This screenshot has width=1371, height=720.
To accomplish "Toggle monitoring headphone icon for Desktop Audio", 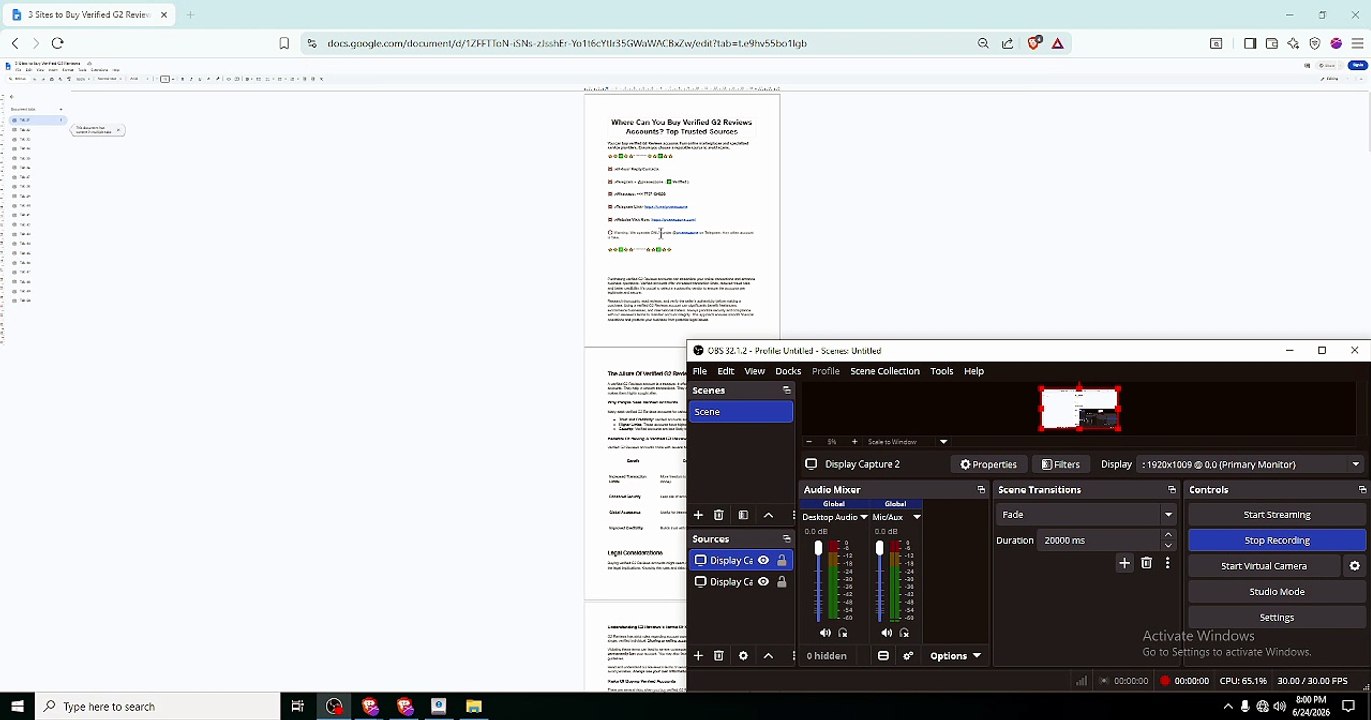I will click(x=843, y=633).
